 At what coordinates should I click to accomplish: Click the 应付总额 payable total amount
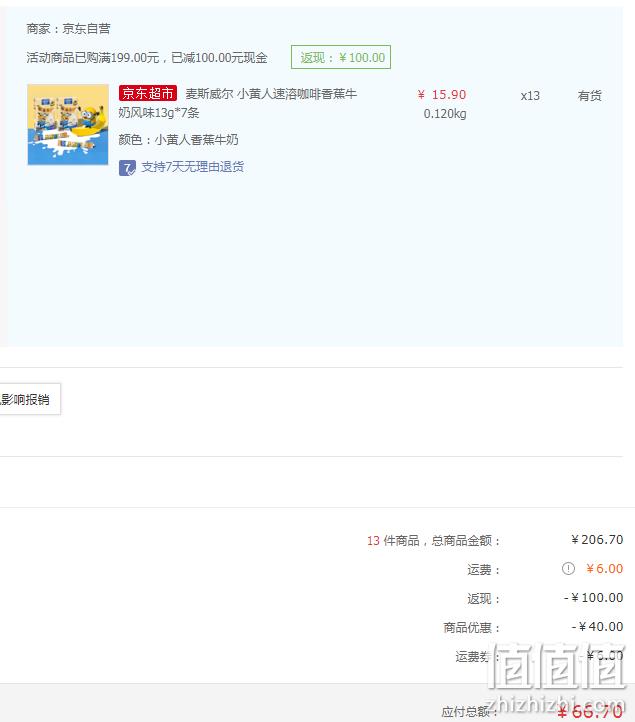tap(589, 712)
